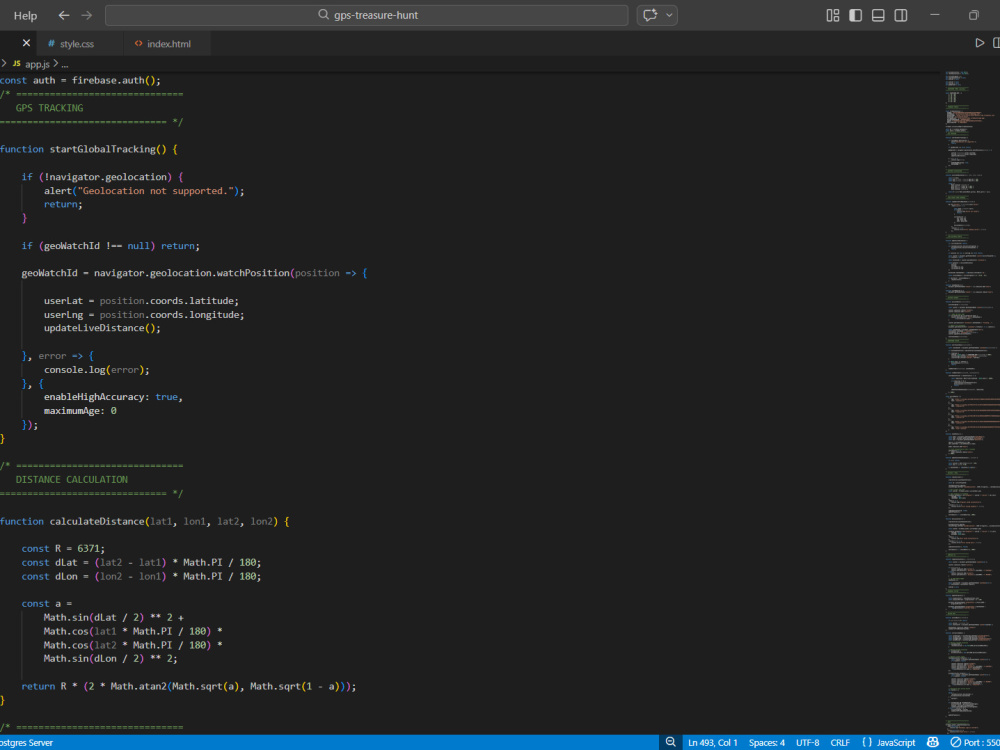Restore down the window
The height and width of the screenshot is (750, 1000).
pyautogui.click(x=973, y=15)
